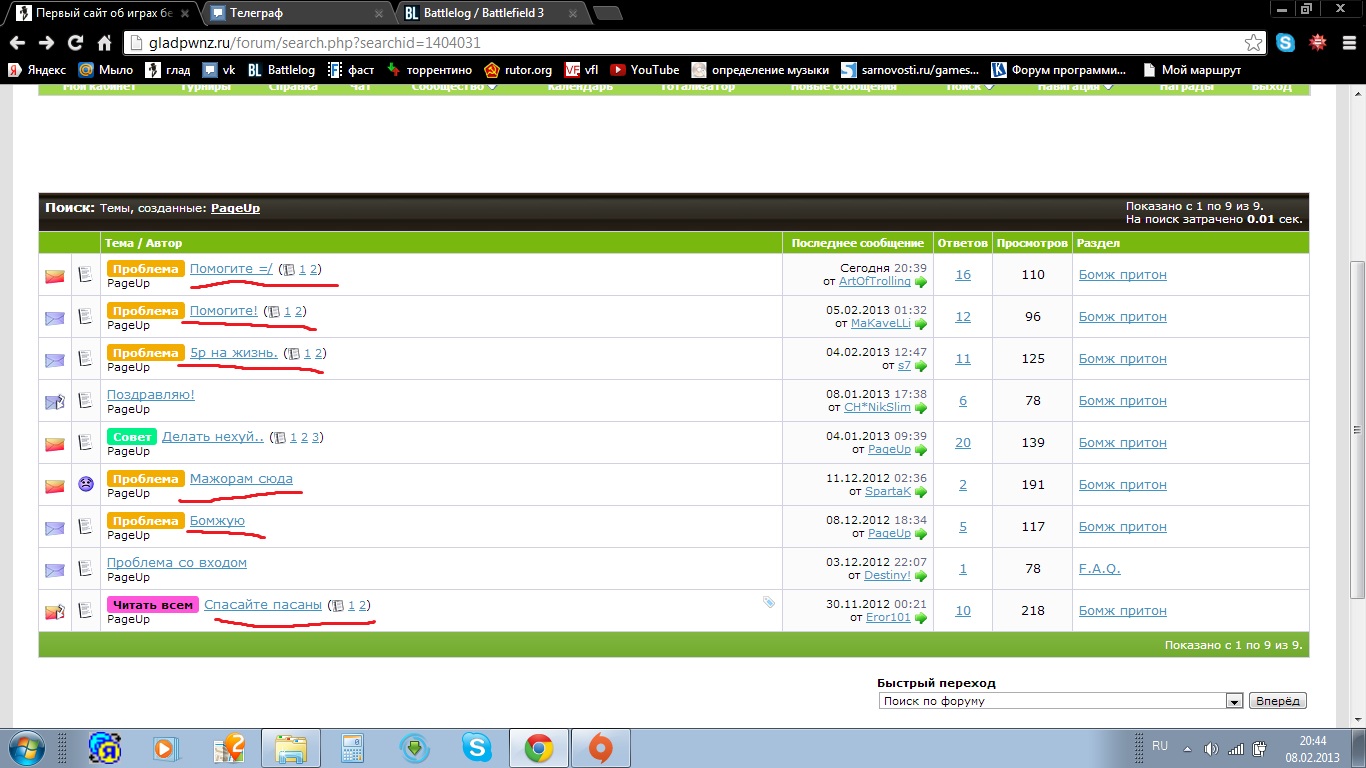The width and height of the screenshot is (1366, 768).
Task: Open the browser home page
Action: pyautogui.click(x=104, y=43)
